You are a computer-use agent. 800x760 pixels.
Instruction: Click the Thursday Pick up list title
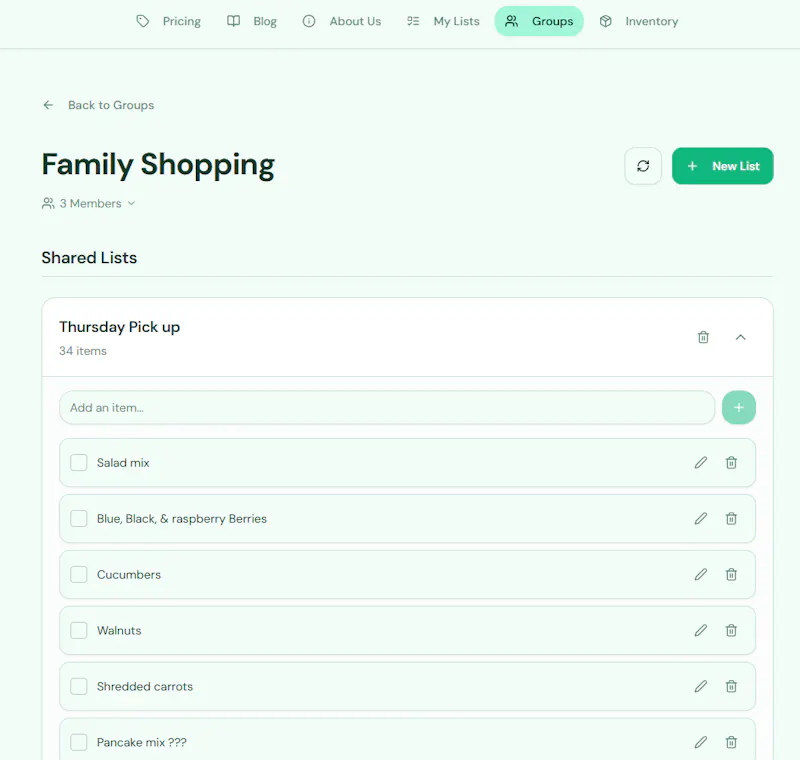tap(119, 327)
